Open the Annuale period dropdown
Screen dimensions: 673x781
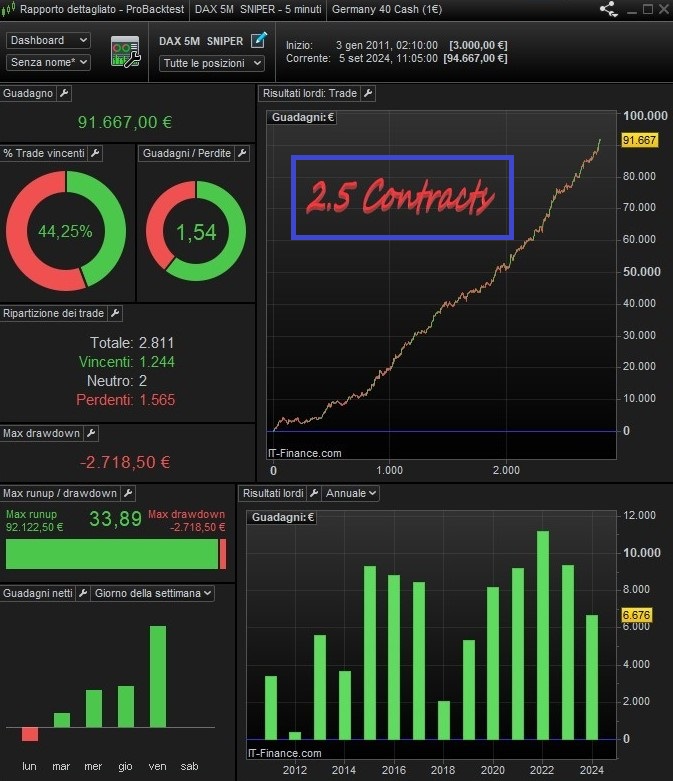click(x=352, y=493)
